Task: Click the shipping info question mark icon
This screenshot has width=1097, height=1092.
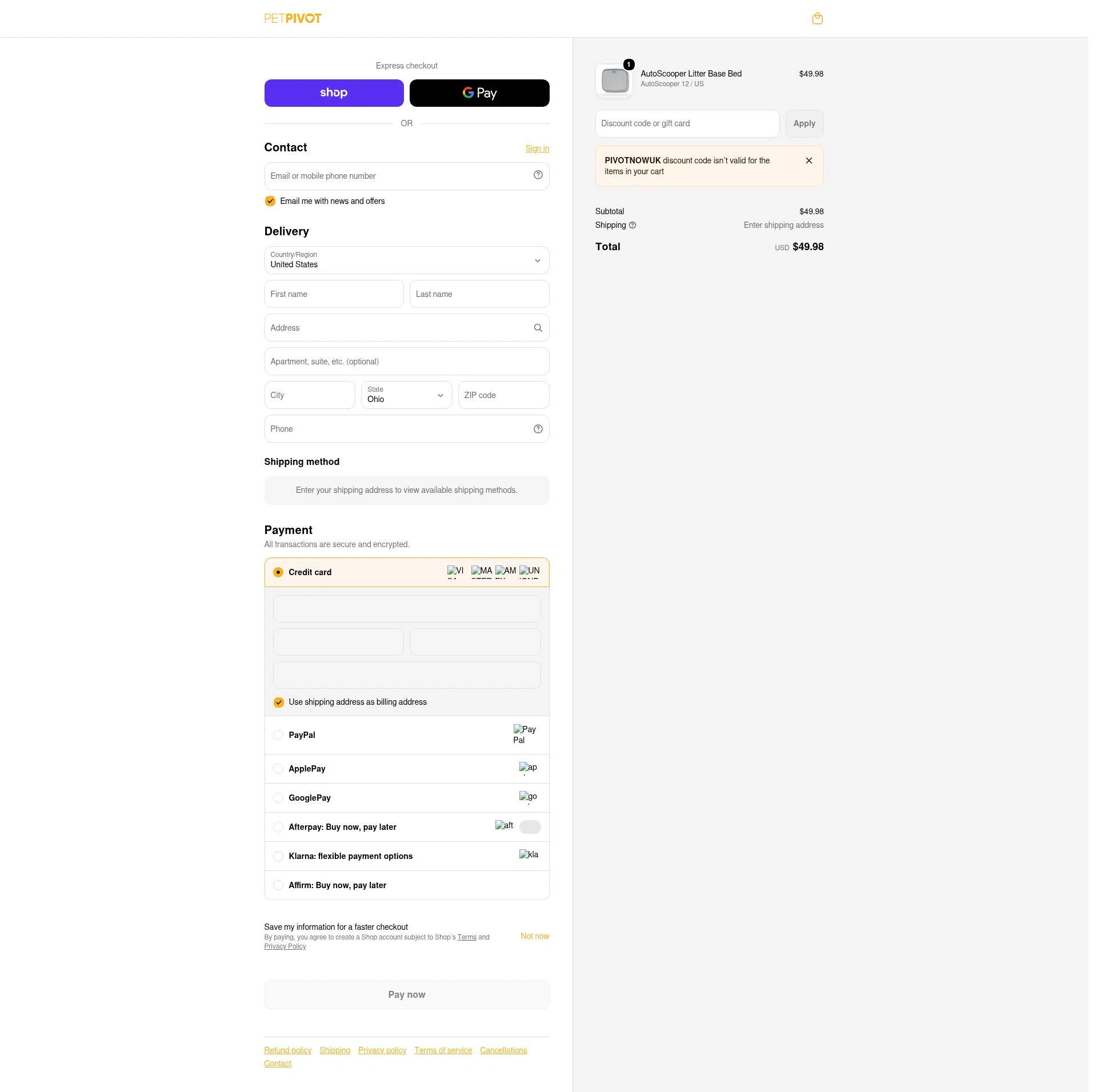Action: tap(632, 225)
